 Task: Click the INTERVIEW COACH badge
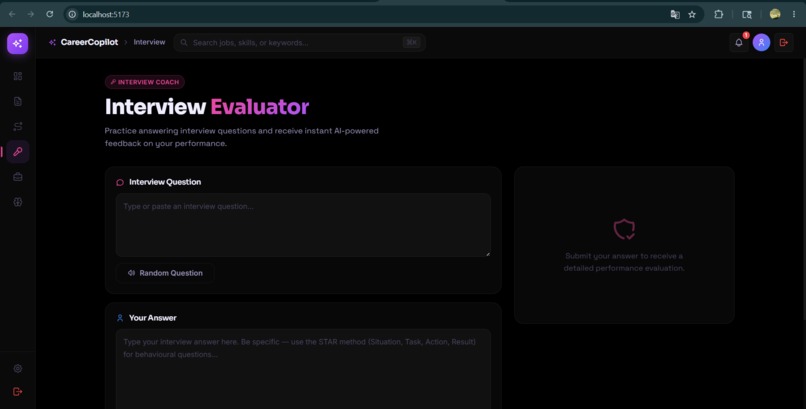pos(145,82)
